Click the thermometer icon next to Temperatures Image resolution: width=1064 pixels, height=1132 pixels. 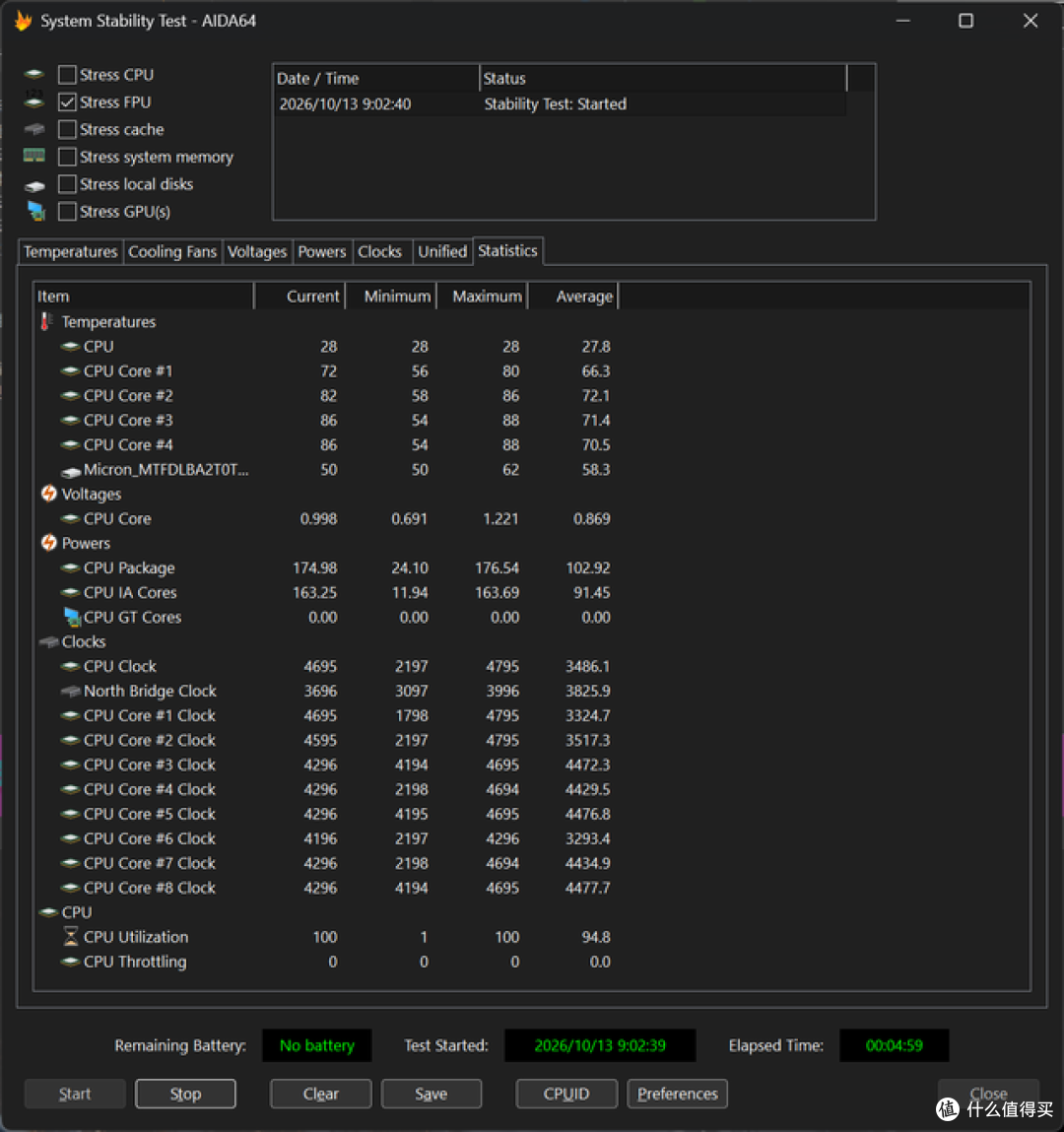click(46, 321)
